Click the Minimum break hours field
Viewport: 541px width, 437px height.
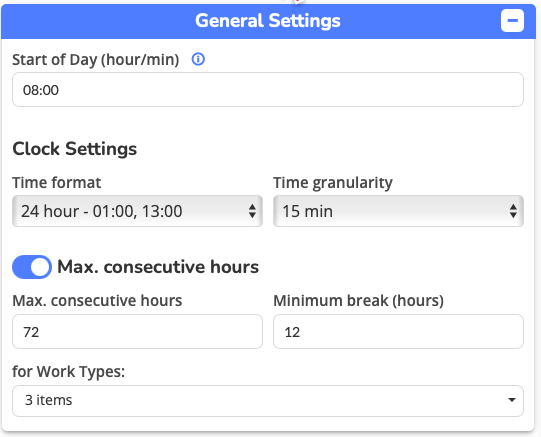[399, 331]
